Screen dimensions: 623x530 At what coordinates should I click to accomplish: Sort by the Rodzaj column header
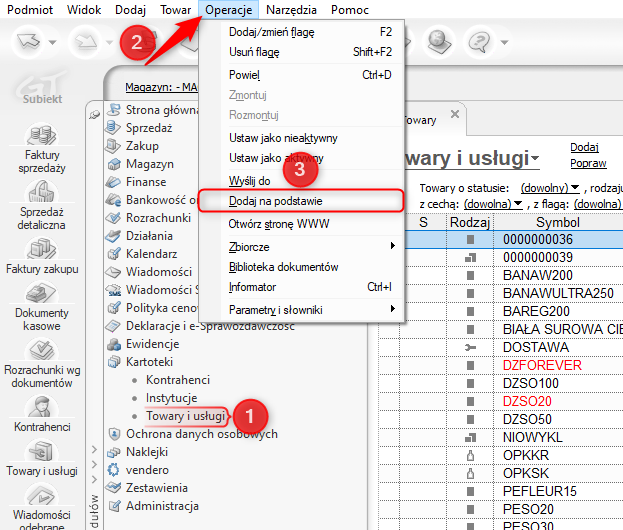(x=470, y=222)
